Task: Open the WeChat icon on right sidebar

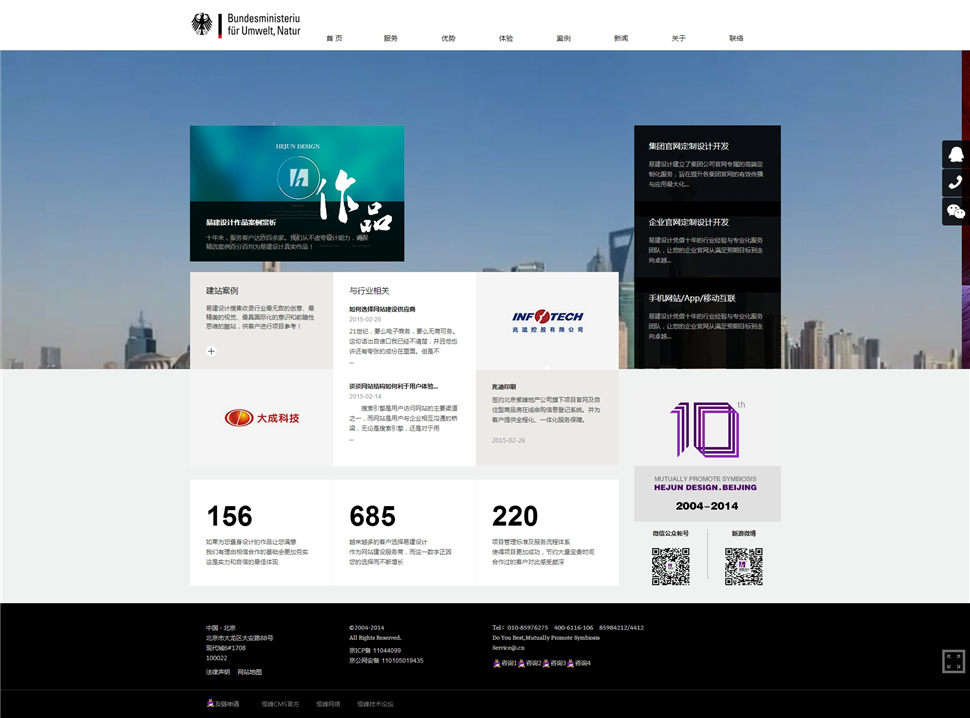Action: point(955,211)
